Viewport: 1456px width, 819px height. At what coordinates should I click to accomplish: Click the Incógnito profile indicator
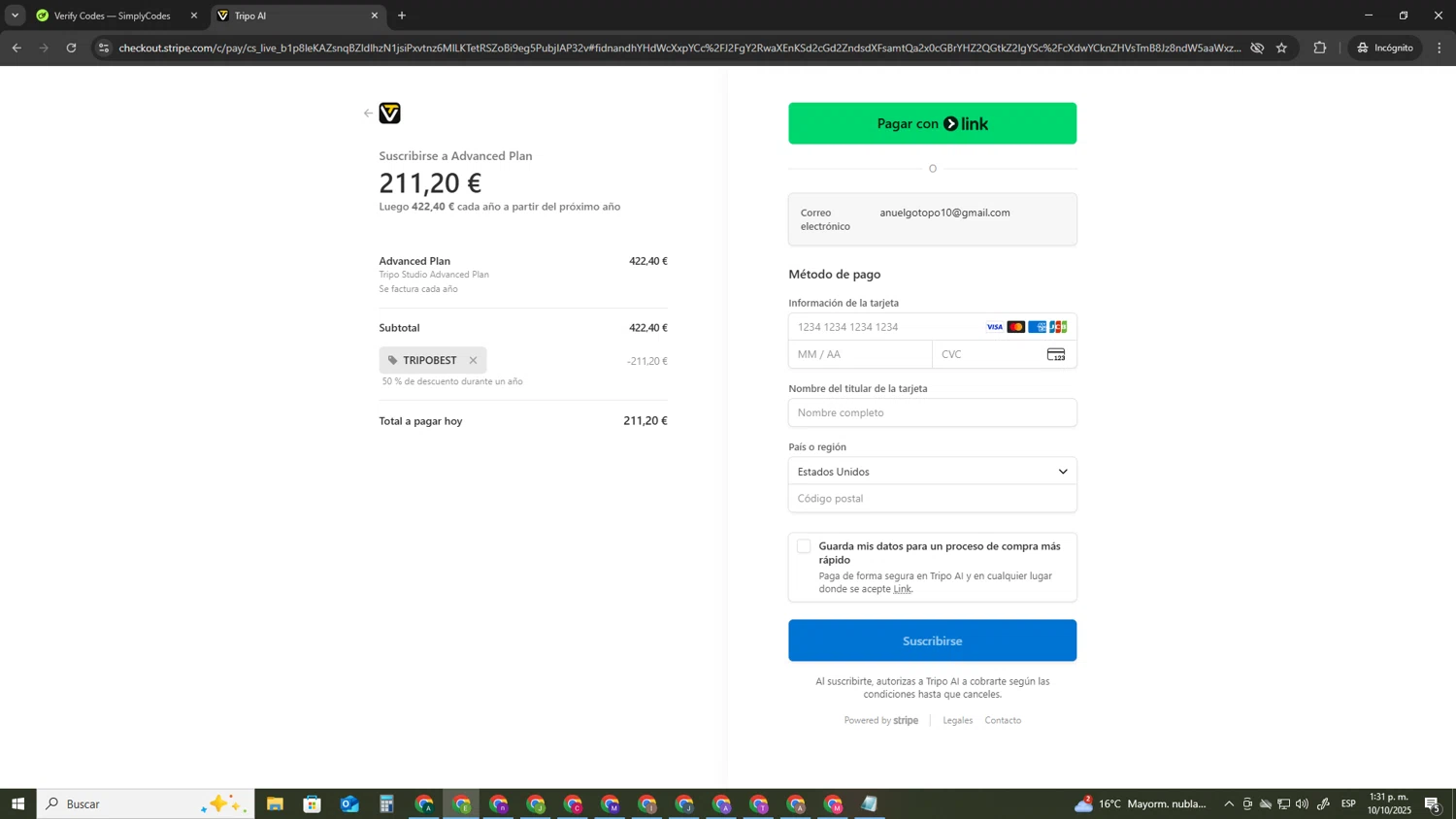click(x=1385, y=48)
